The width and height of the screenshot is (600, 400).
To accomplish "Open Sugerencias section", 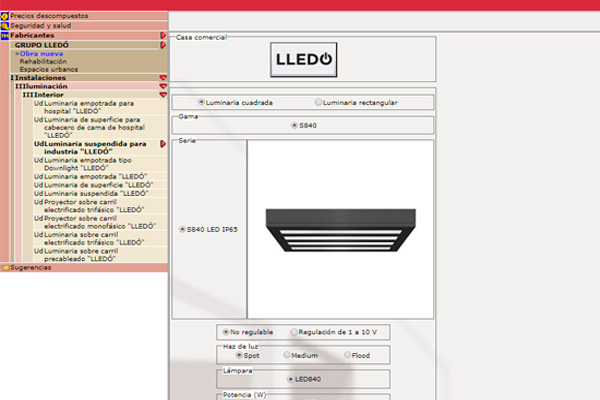I will (x=31, y=268).
